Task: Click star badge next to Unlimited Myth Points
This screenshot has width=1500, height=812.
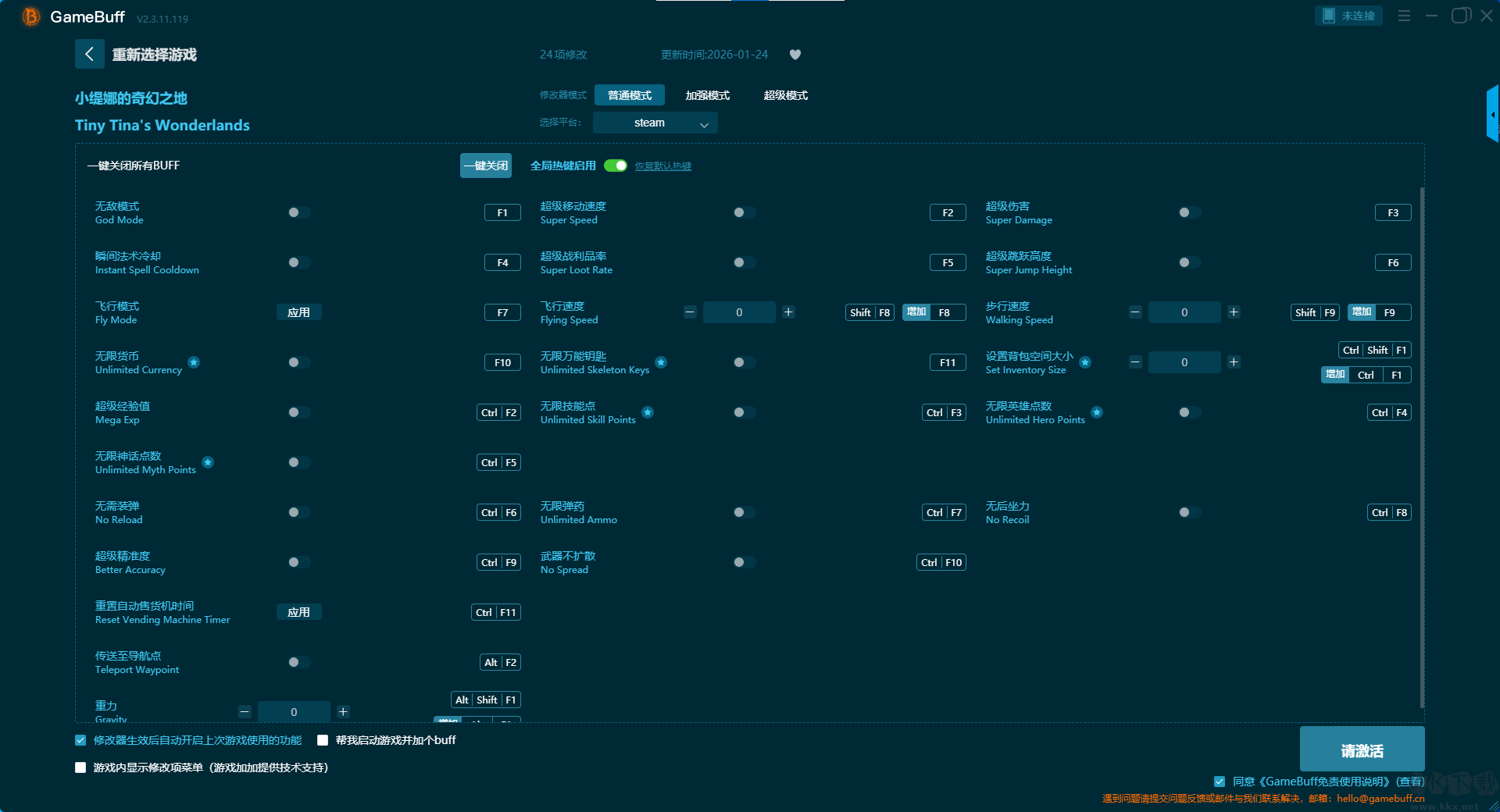Action: tap(208, 462)
